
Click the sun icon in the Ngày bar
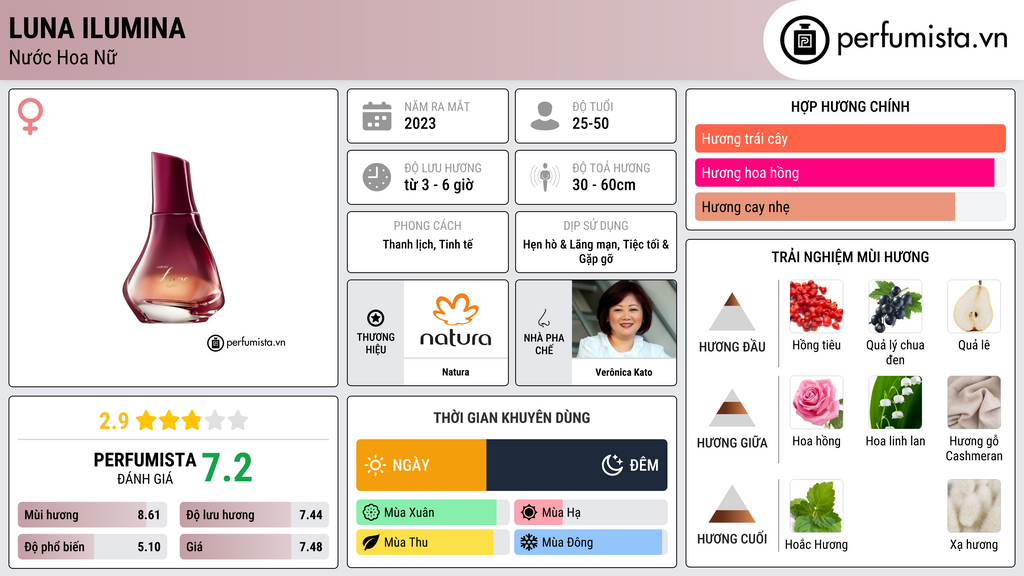(x=376, y=465)
